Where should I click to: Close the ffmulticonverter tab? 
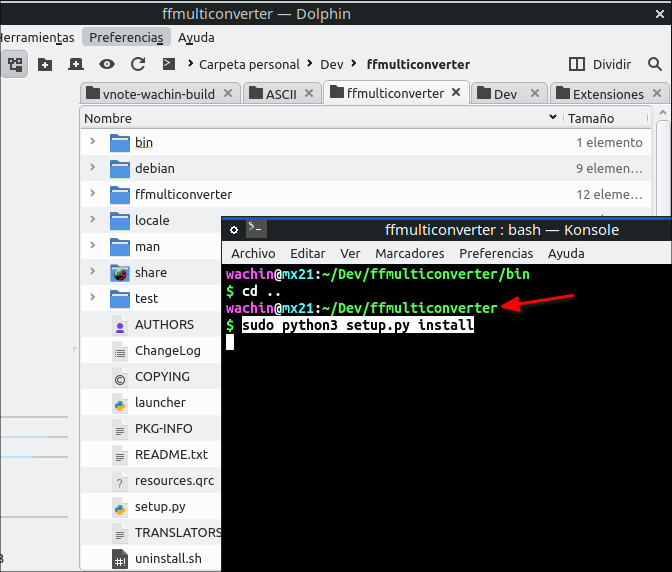click(x=456, y=92)
